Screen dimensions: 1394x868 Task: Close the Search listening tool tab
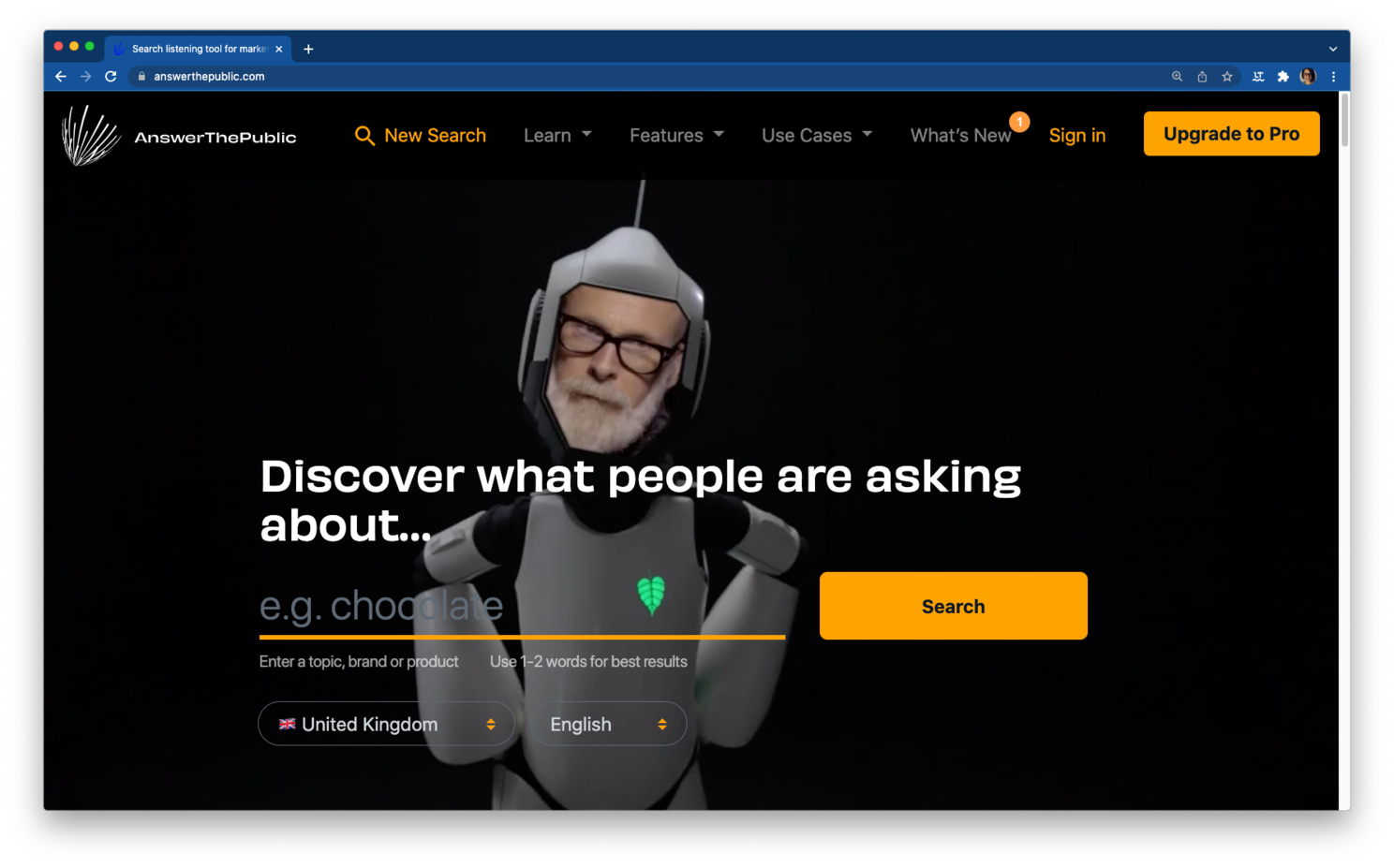click(x=279, y=49)
